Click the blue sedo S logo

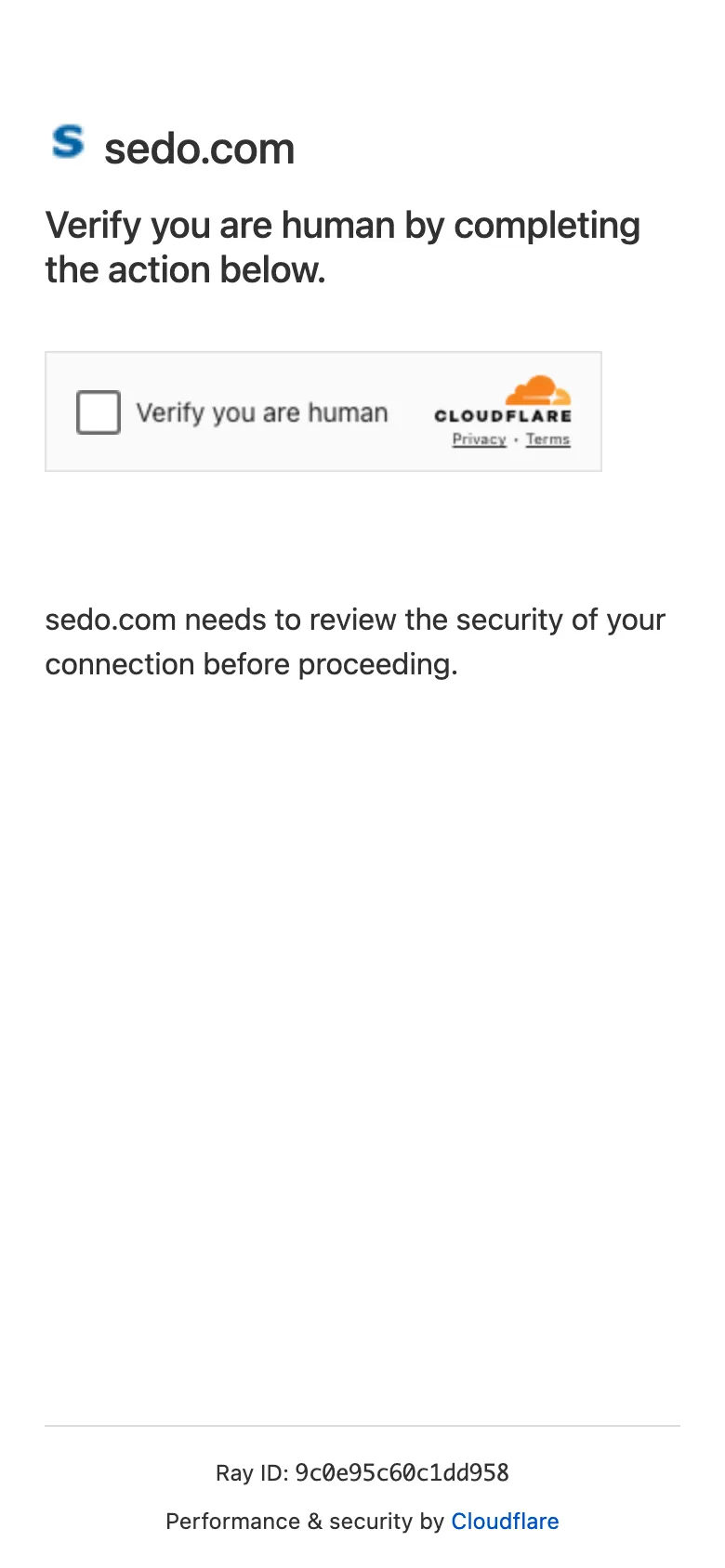pos(68,143)
